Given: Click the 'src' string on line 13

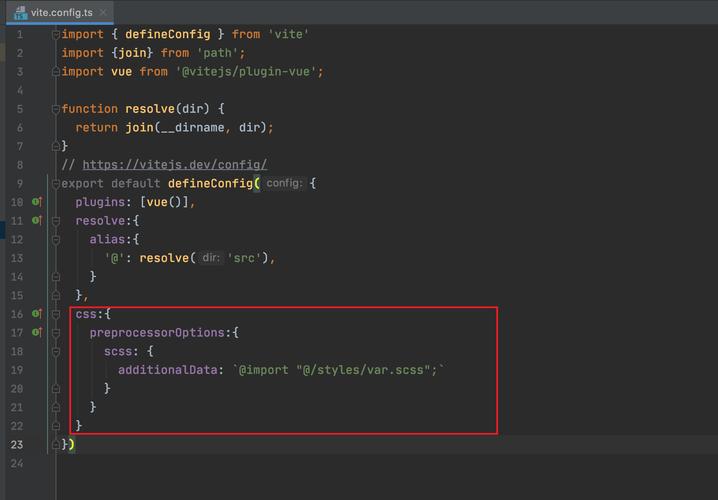Looking at the screenshot, I should click(x=244, y=258).
